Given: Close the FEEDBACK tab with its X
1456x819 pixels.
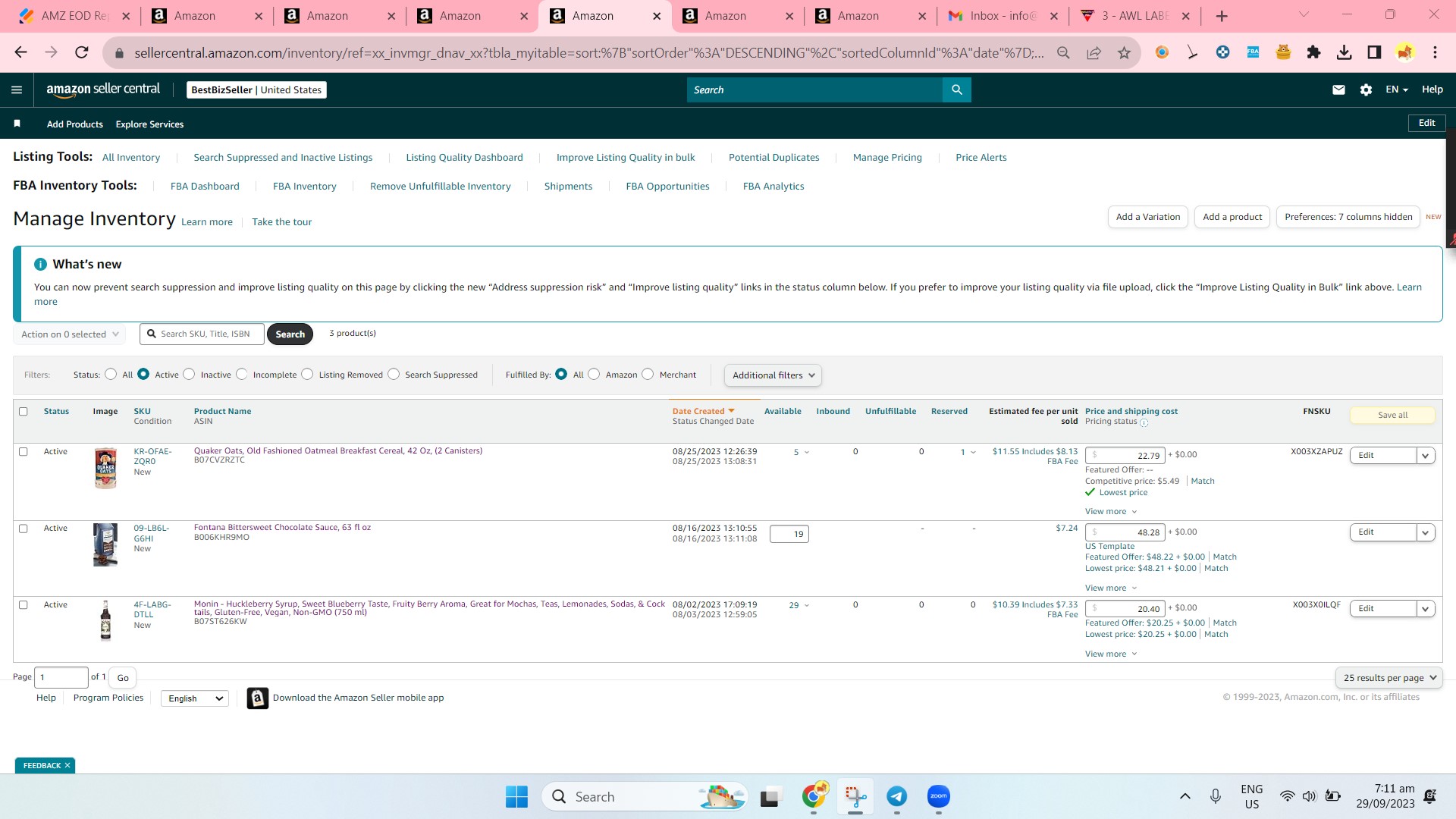Looking at the screenshot, I should pos(67,765).
